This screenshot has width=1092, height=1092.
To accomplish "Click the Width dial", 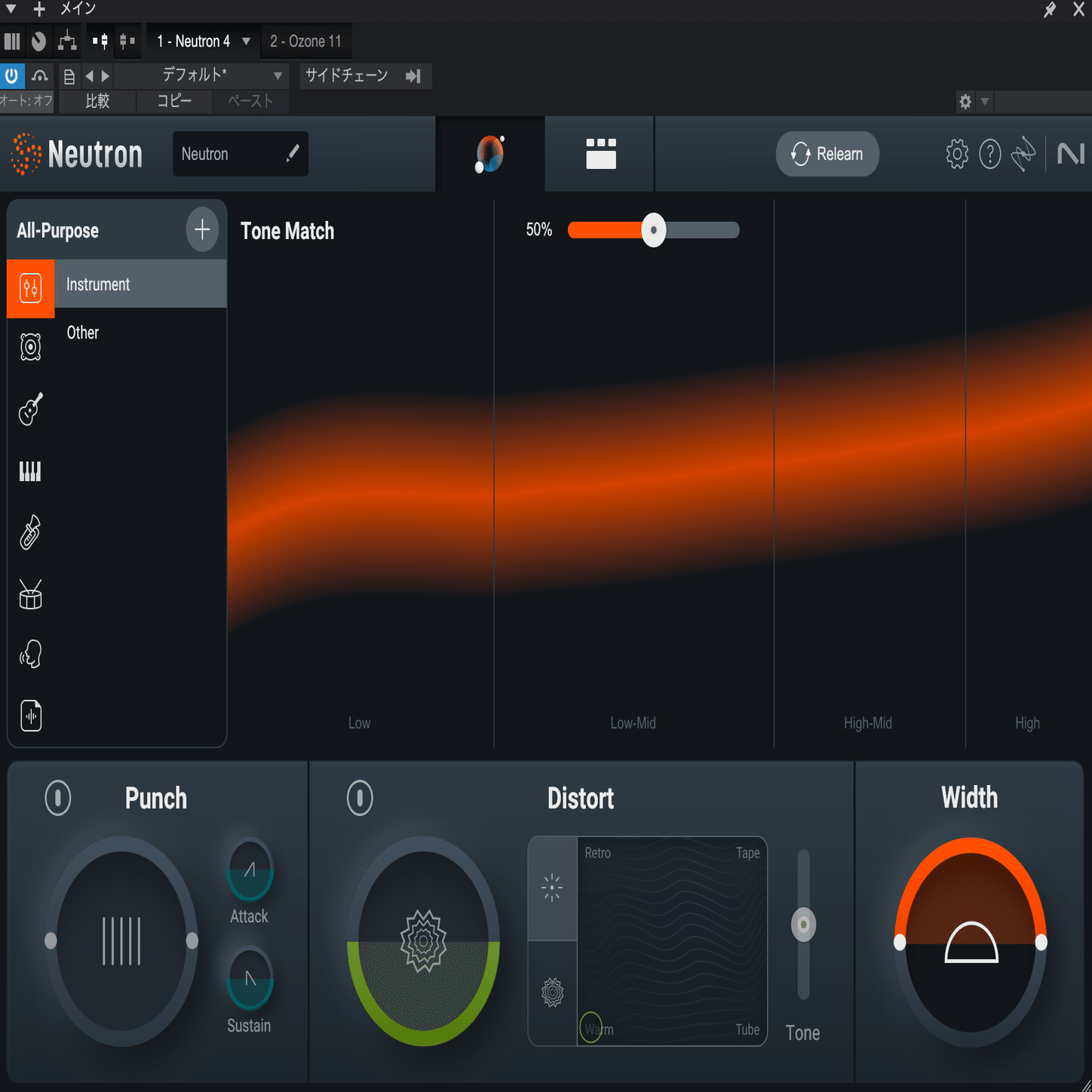I will tap(971, 942).
